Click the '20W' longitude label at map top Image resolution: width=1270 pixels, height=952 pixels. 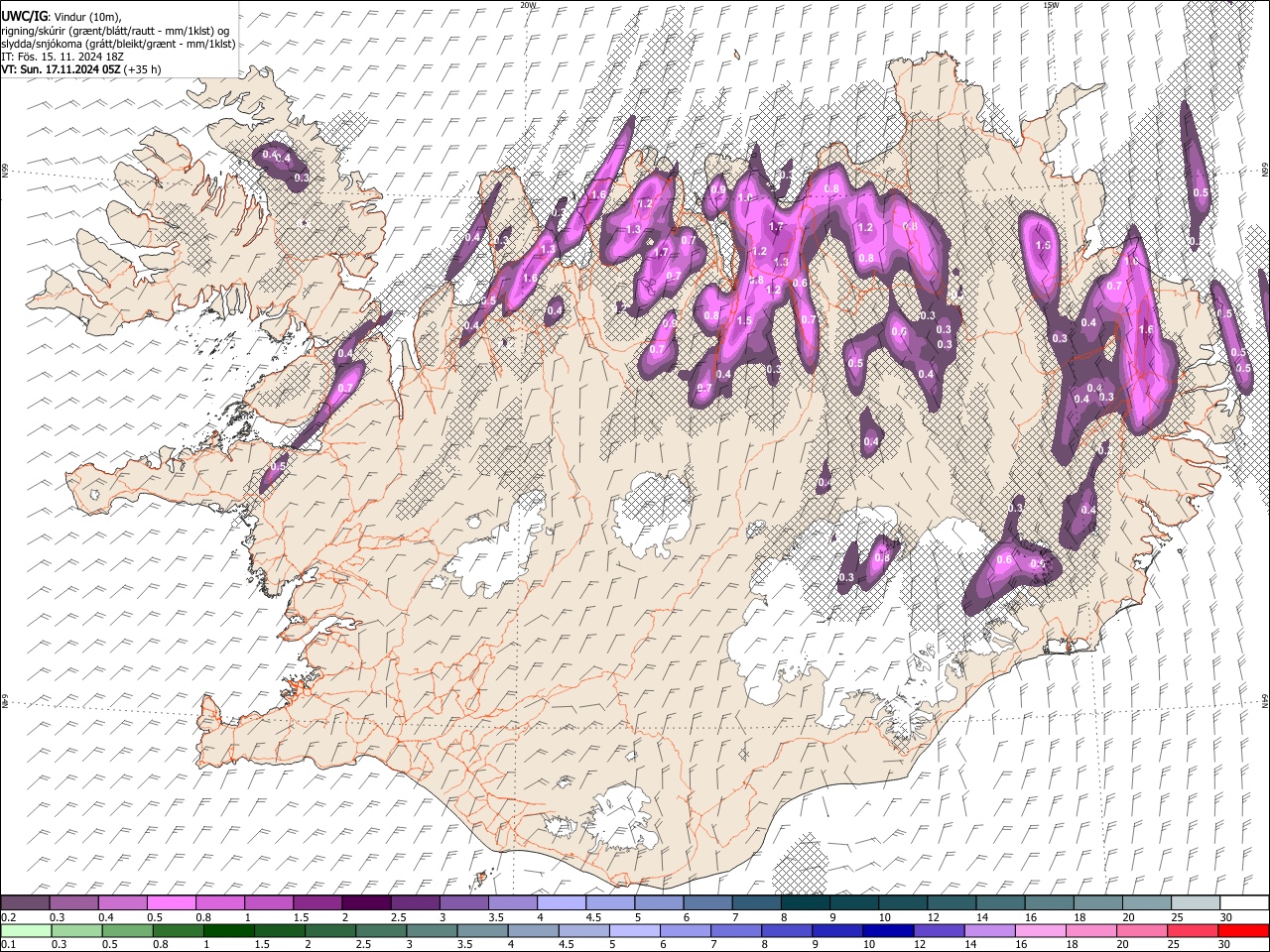click(527, 5)
